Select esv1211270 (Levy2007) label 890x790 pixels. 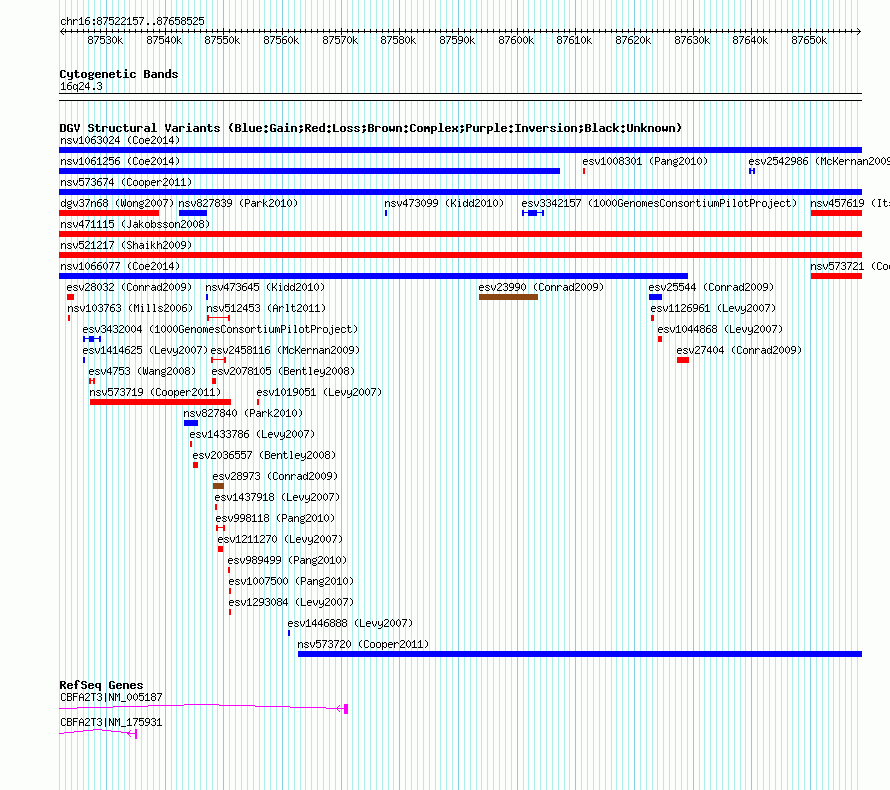pos(280,539)
